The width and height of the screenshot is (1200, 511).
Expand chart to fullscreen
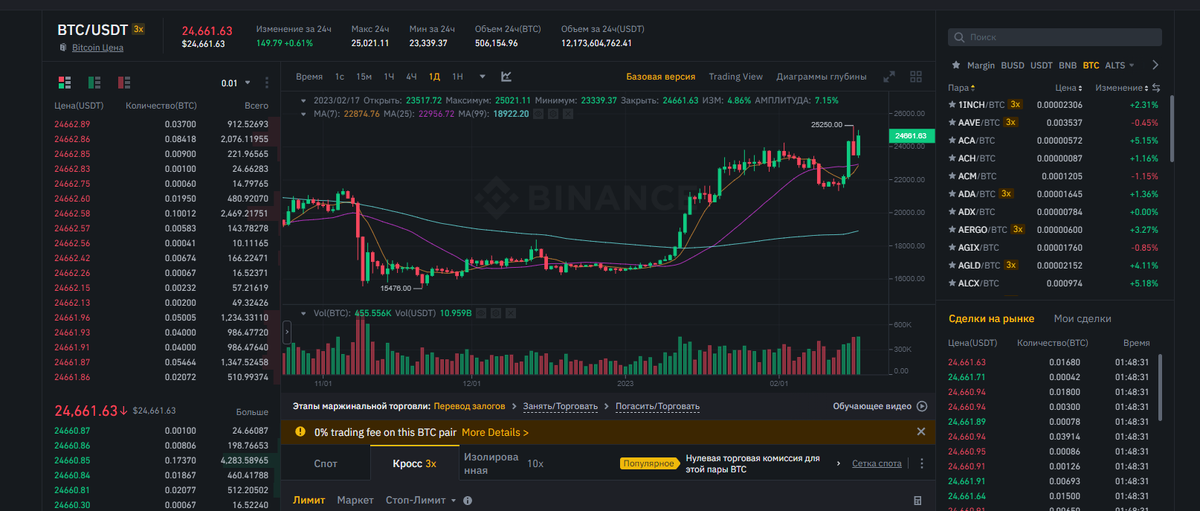(x=888, y=76)
